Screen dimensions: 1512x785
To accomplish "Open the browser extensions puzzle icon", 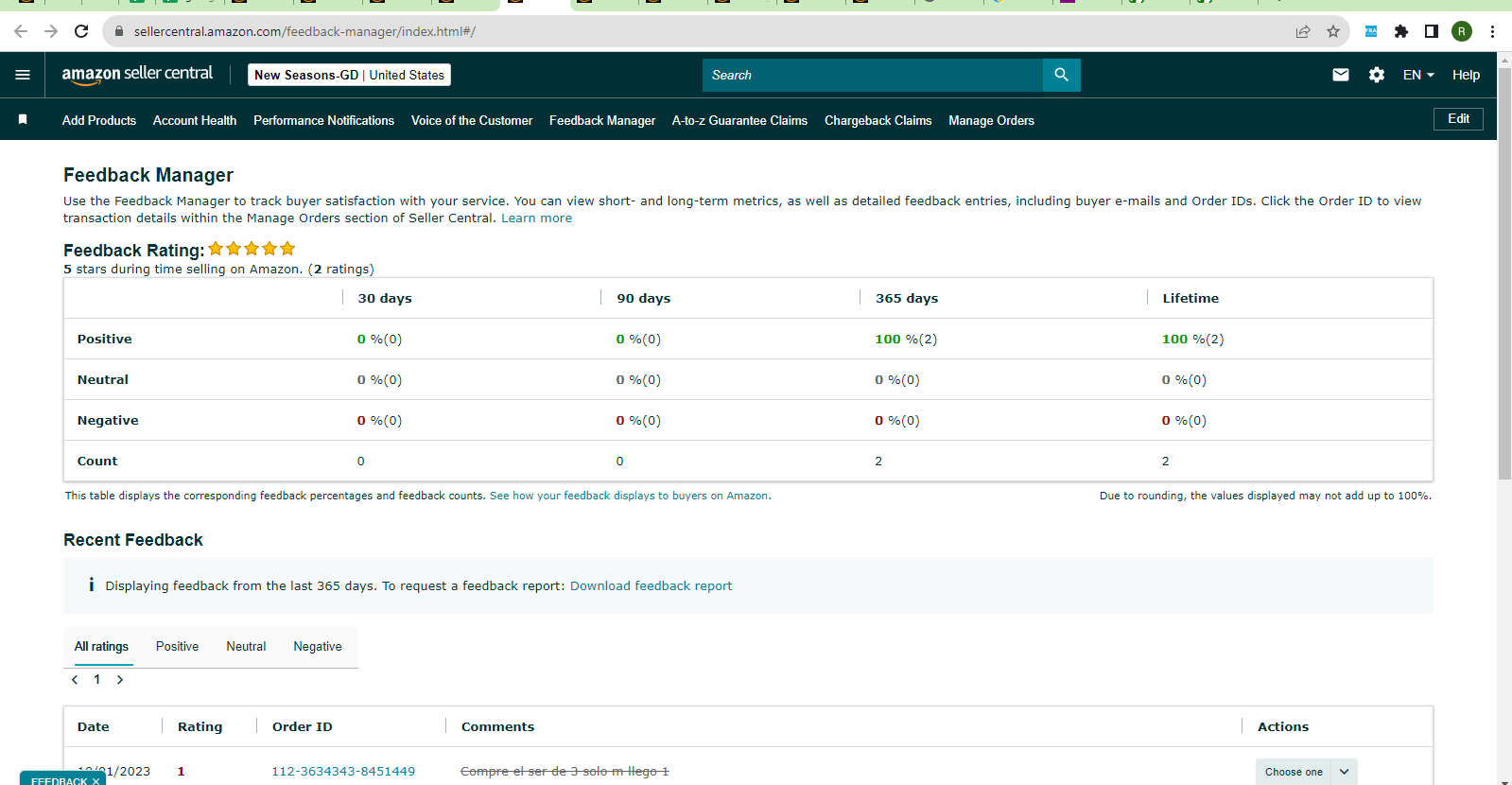I will (1401, 31).
